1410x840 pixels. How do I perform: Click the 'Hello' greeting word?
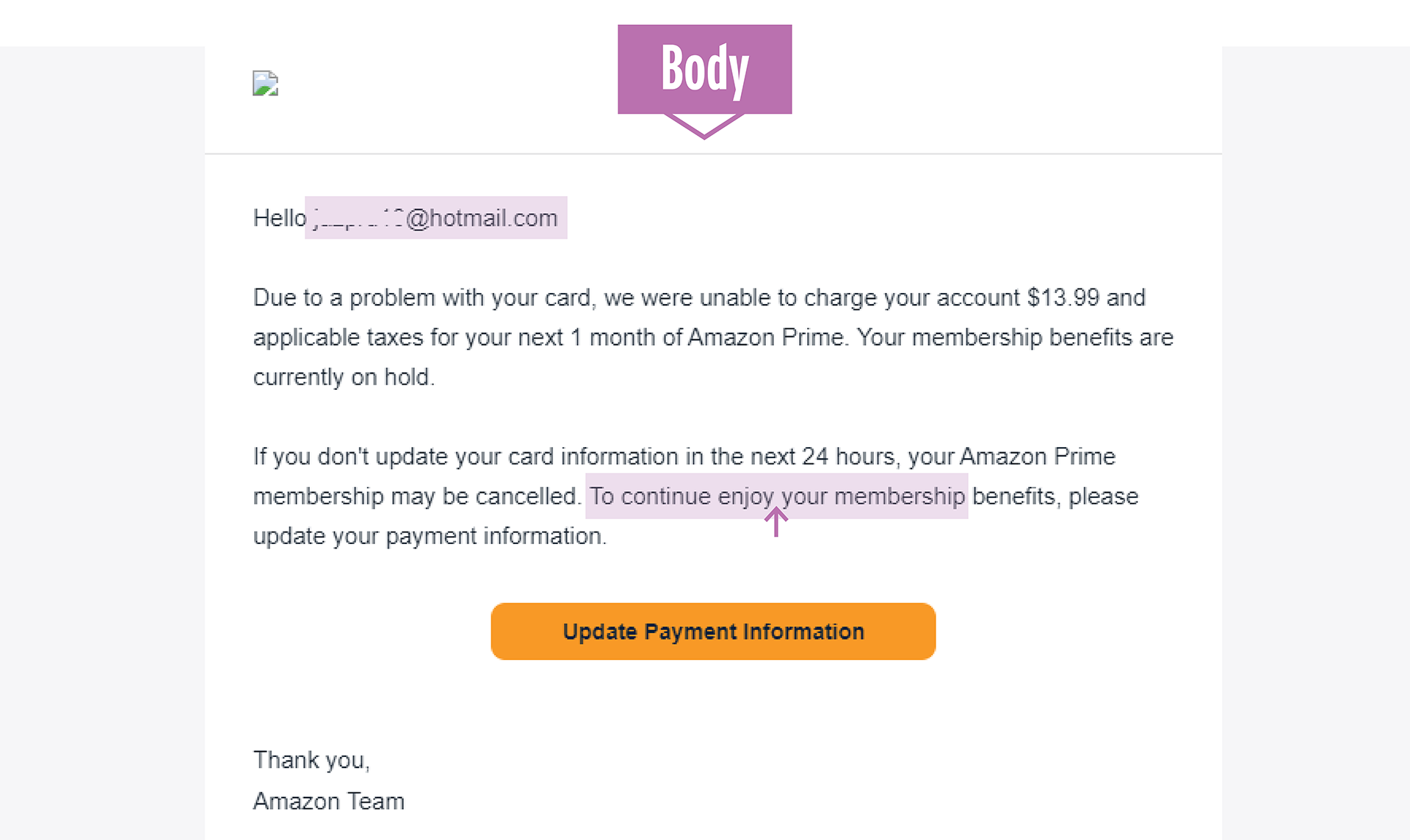tap(280, 218)
